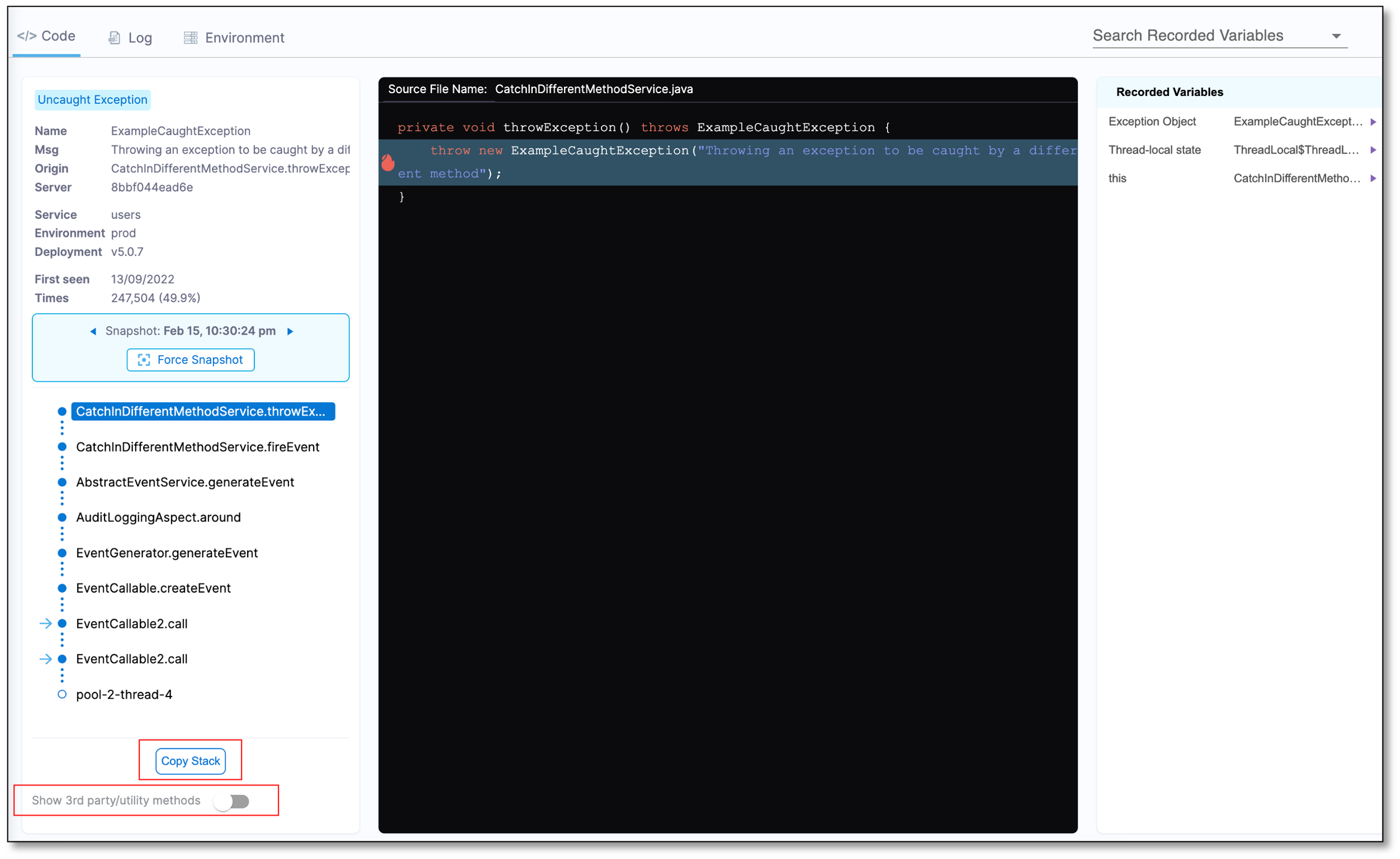
Task: Click the Copy Stack button
Action: coord(190,761)
